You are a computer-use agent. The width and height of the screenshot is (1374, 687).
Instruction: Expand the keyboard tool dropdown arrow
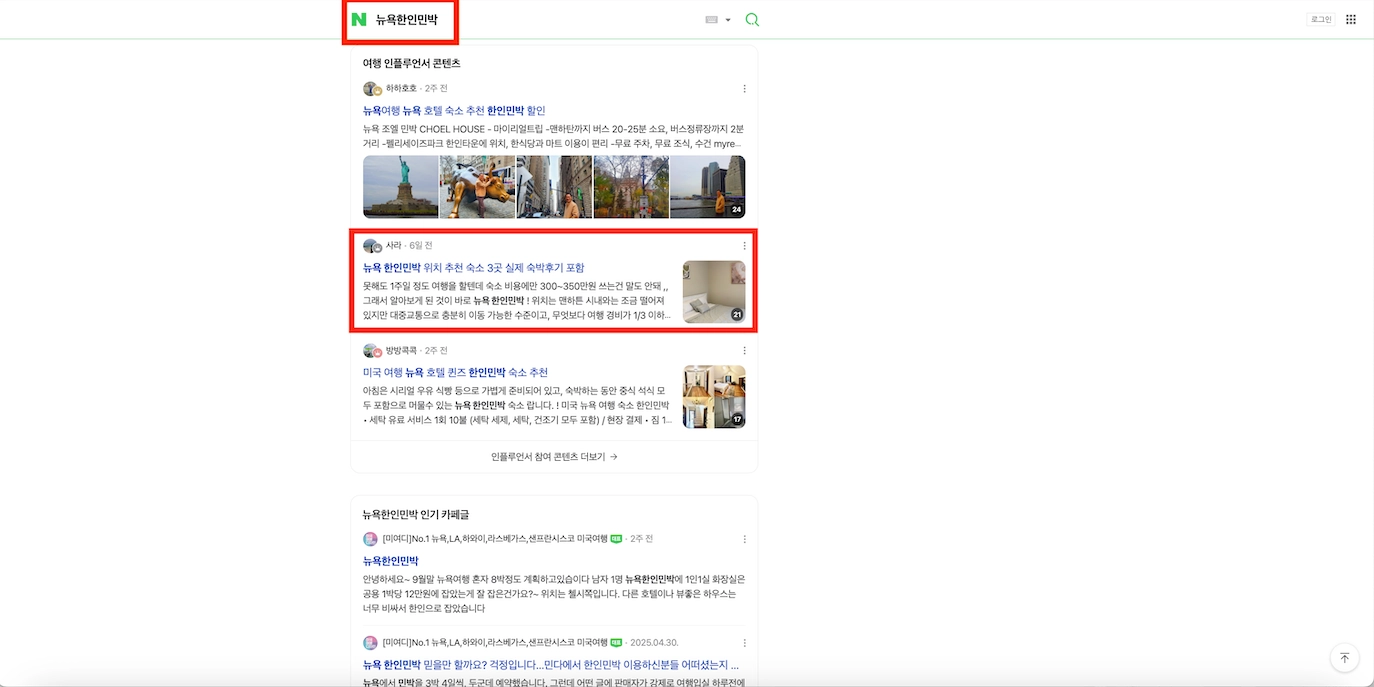coord(728,20)
